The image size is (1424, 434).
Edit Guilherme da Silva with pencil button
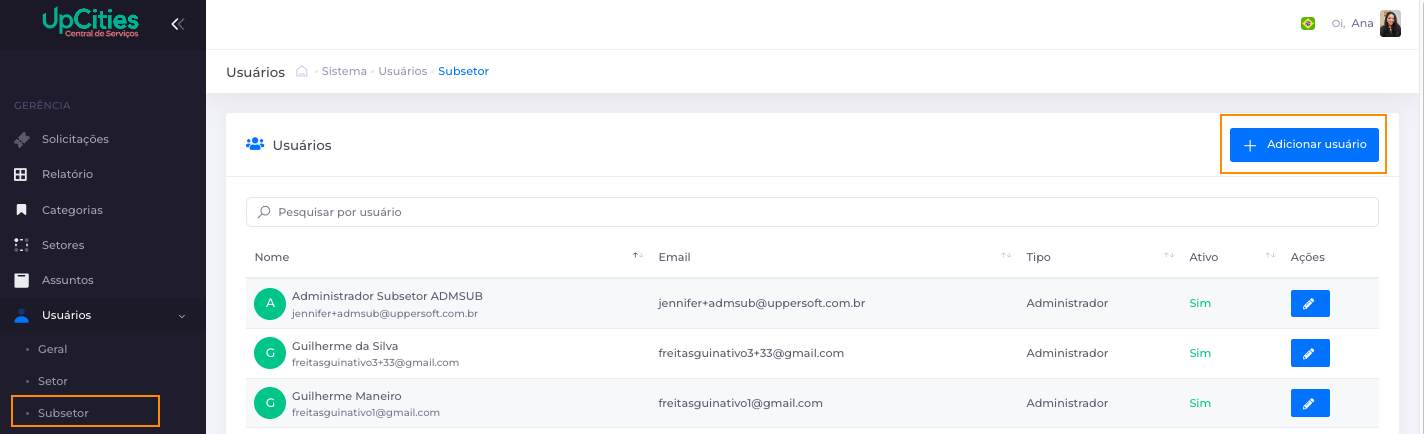(1310, 353)
